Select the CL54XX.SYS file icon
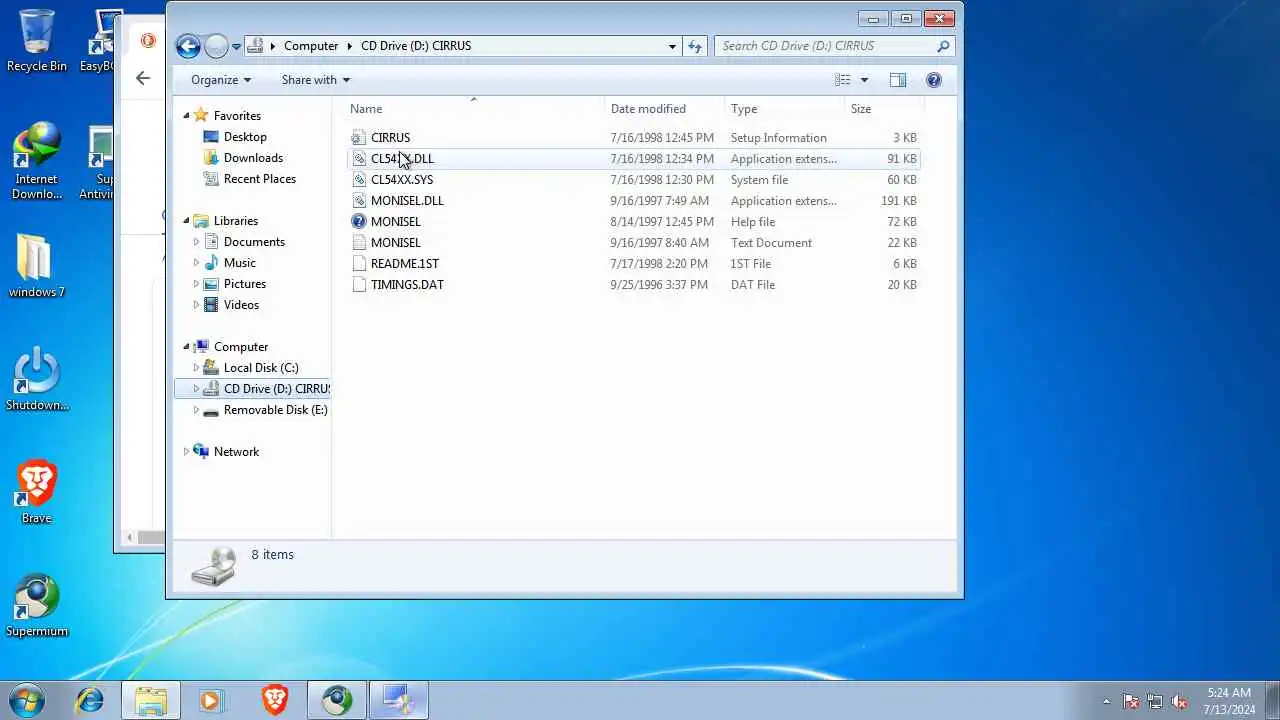The width and height of the screenshot is (1280, 720). pos(359,180)
